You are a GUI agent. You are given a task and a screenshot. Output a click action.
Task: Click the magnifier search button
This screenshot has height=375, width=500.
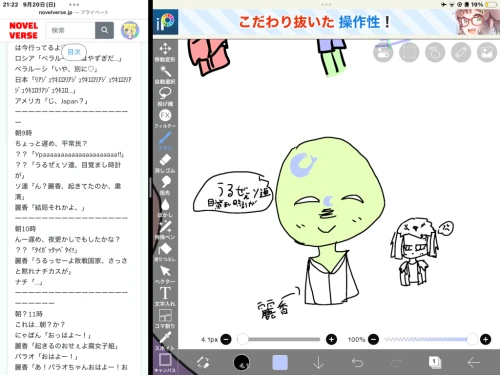[104, 30]
